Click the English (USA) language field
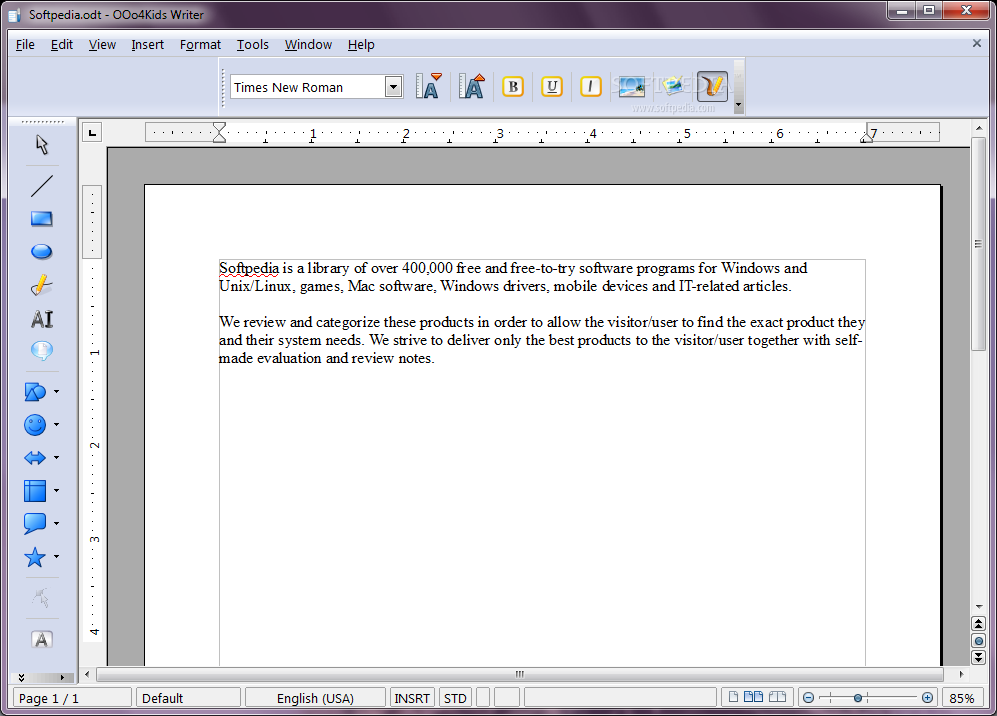Viewport: 997px width, 716px height. coord(315,698)
